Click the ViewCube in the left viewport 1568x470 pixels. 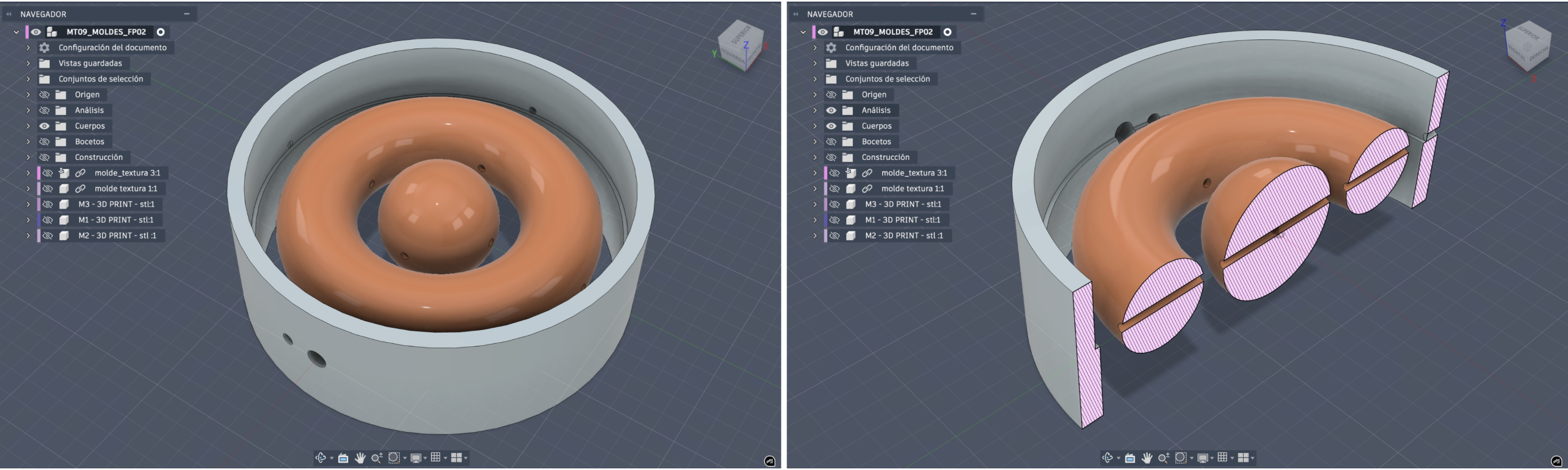coord(740,45)
